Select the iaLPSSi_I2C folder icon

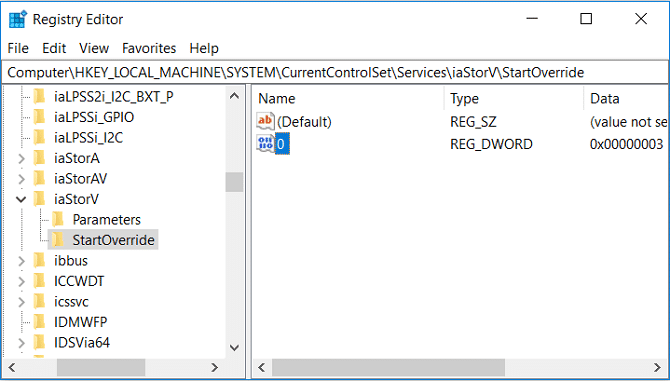tap(39, 138)
